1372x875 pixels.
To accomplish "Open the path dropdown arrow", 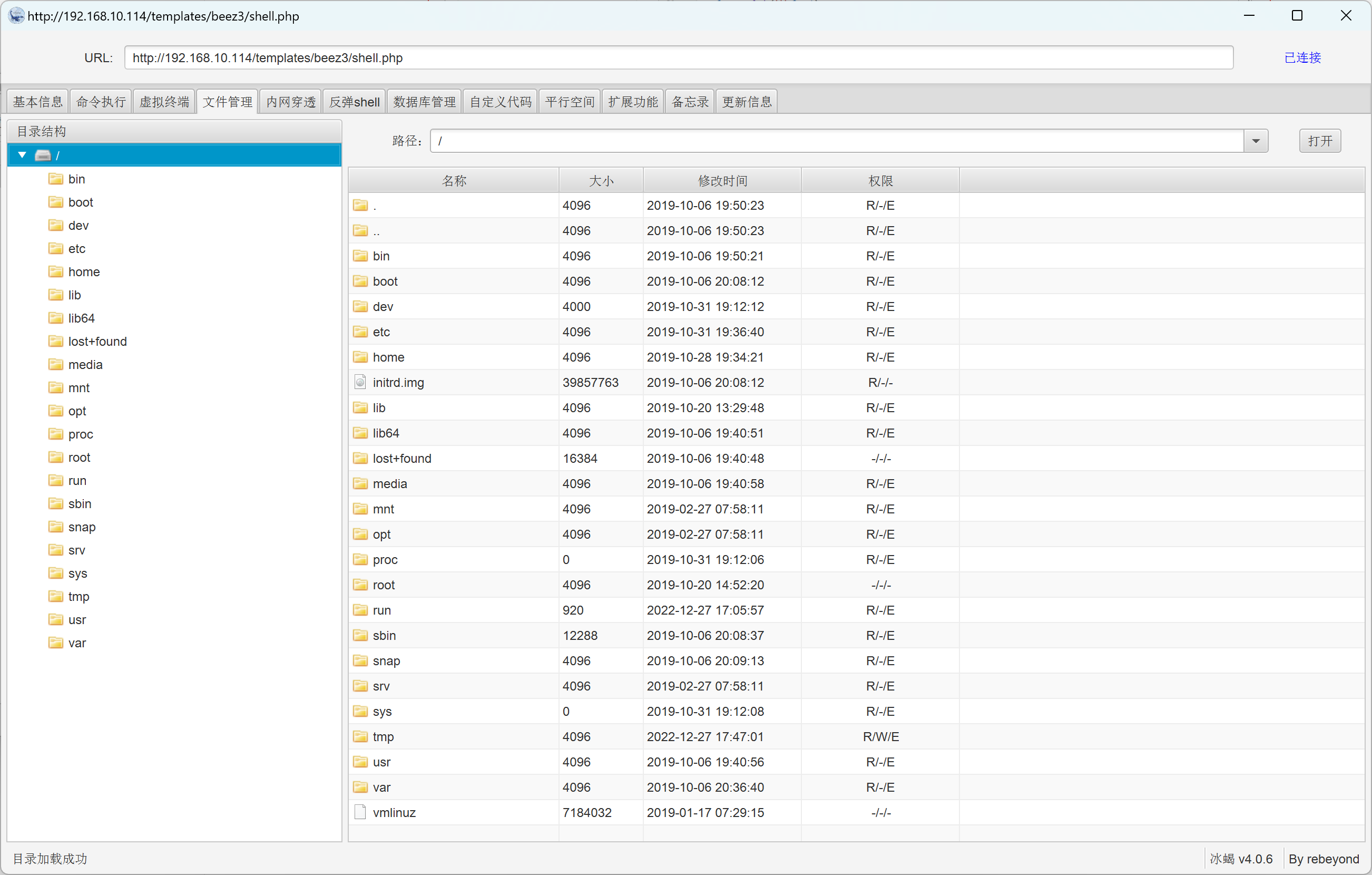I will tap(1255, 141).
